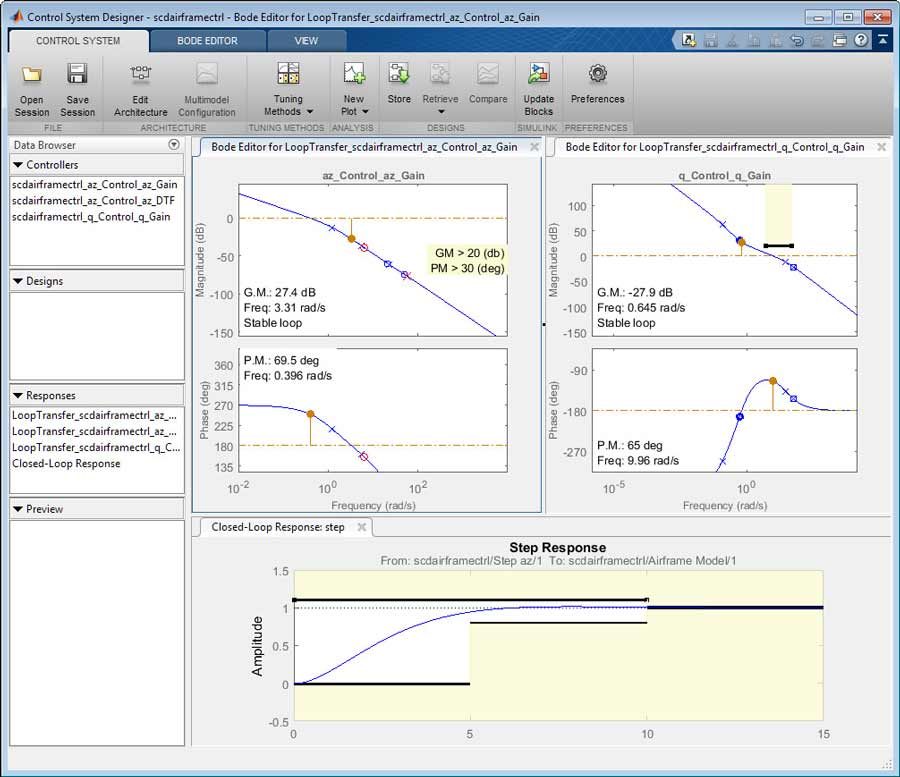Switch to the BODE EDITOR ribbon tab
Viewport: 900px width, 777px height.
click(x=207, y=41)
